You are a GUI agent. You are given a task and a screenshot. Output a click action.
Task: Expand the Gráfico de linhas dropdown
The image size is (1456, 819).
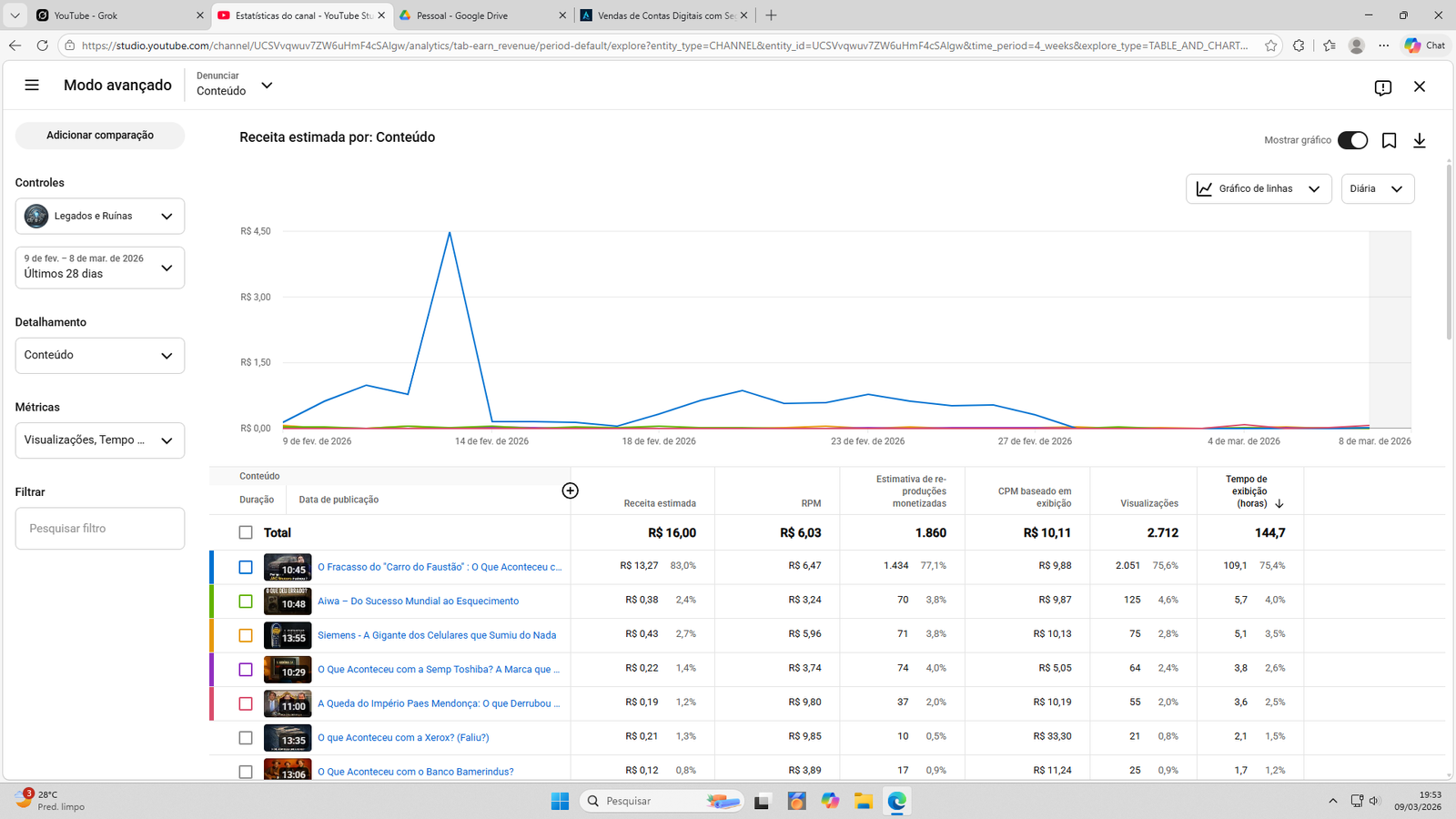(1259, 189)
